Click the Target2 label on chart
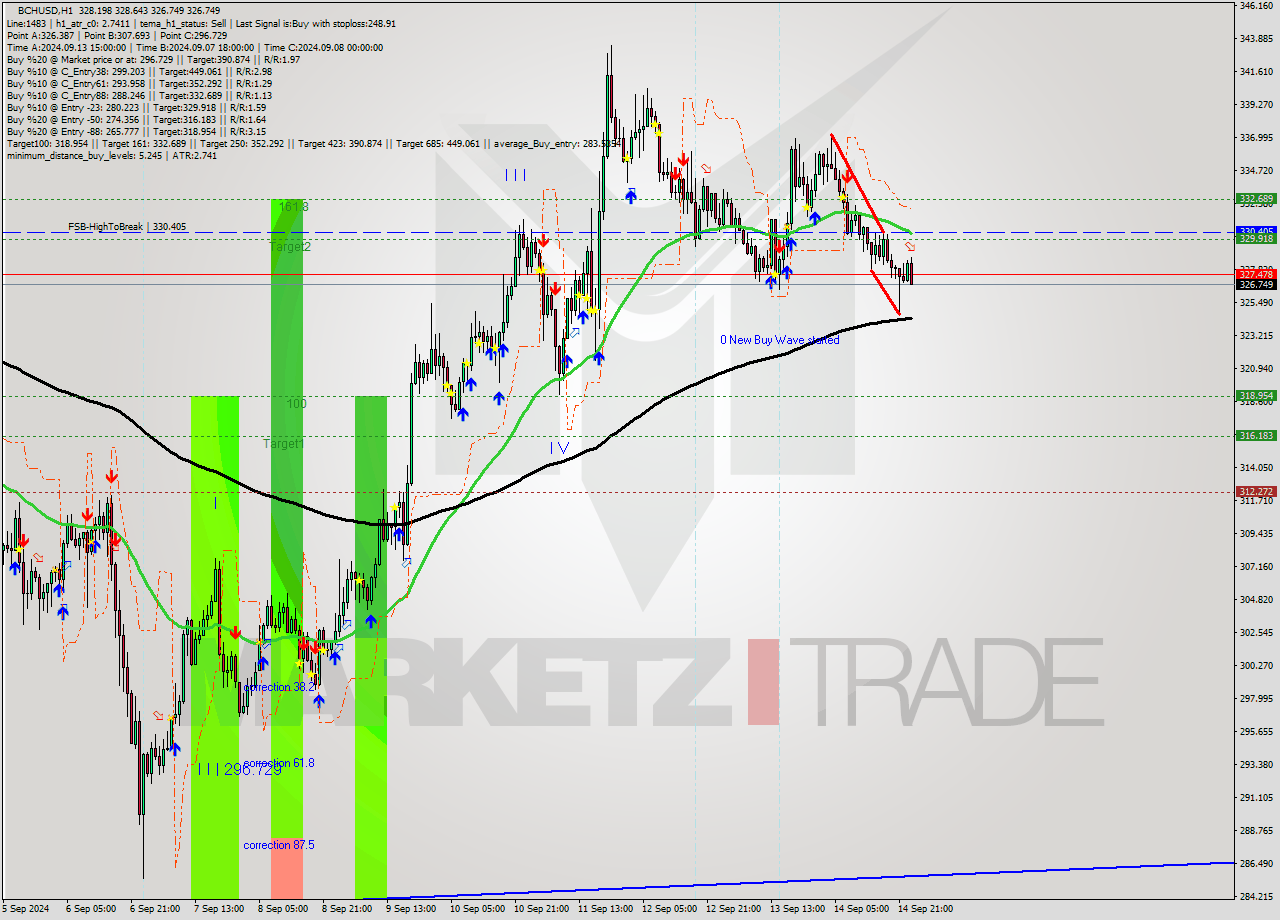This screenshot has height=920, width=1280. coord(290,246)
